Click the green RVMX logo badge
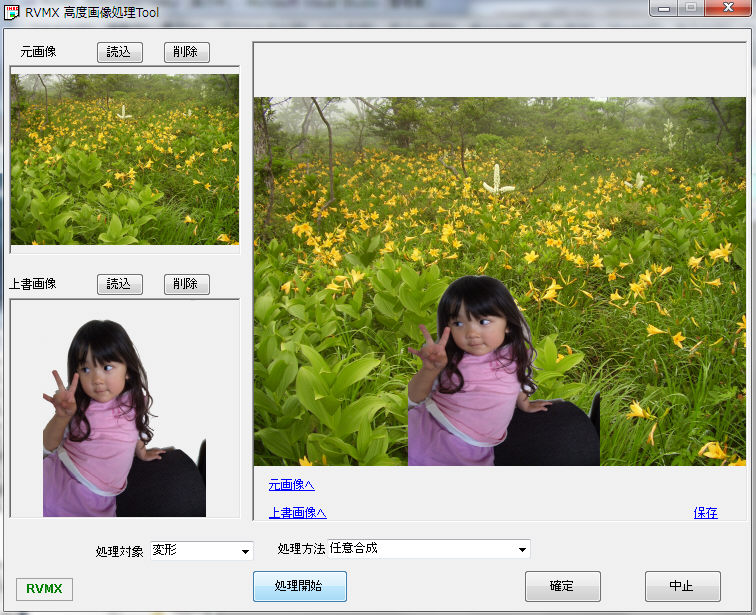 point(44,589)
